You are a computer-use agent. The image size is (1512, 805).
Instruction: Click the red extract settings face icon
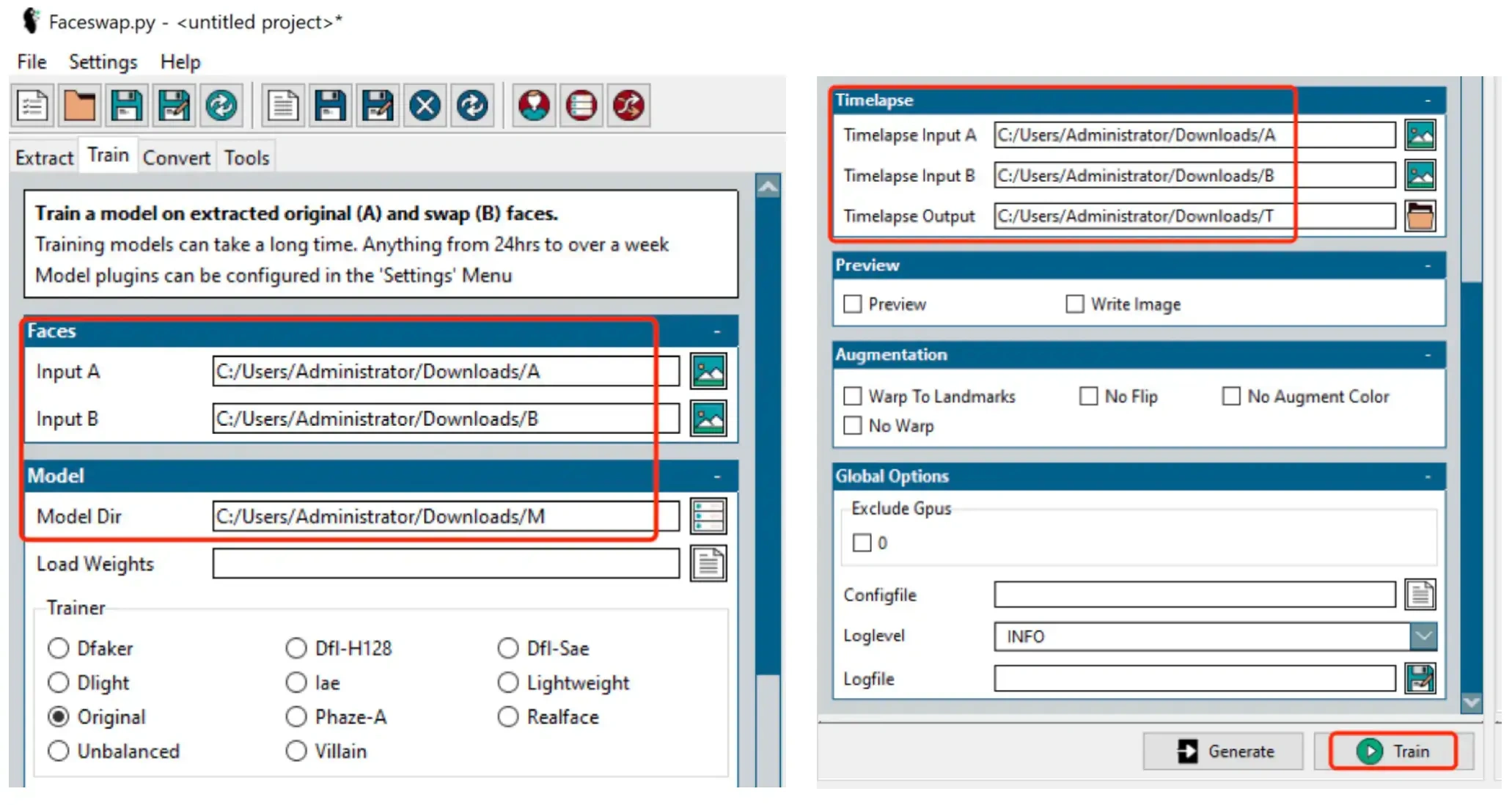tap(533, 106)
